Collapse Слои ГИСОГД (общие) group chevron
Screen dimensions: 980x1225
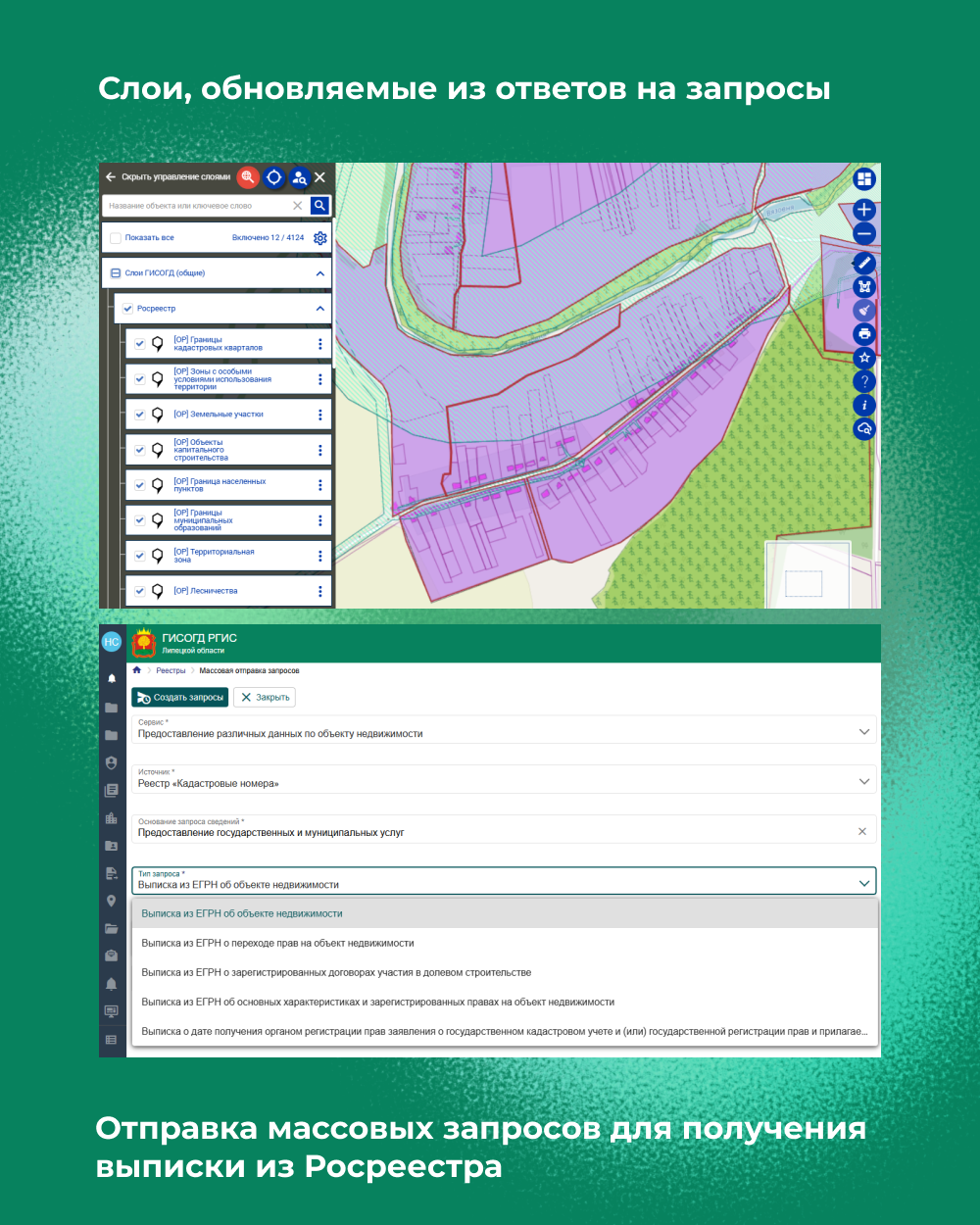(x=319, y=273)
